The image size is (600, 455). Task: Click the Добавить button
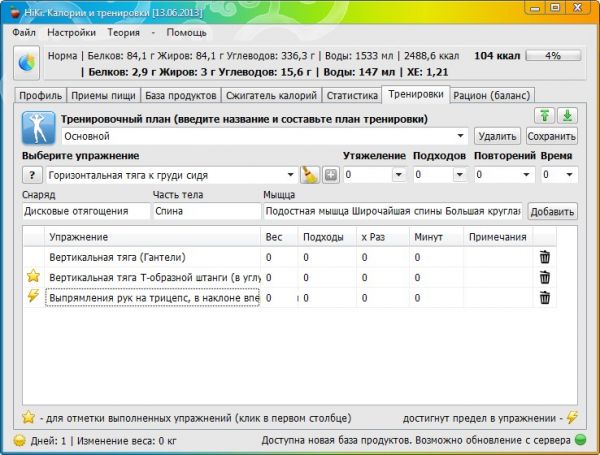click(552, 212)
